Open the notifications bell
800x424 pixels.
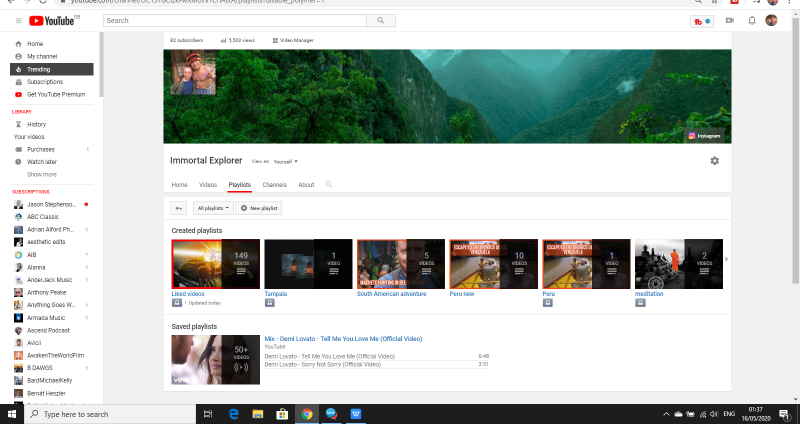point(750,20)
